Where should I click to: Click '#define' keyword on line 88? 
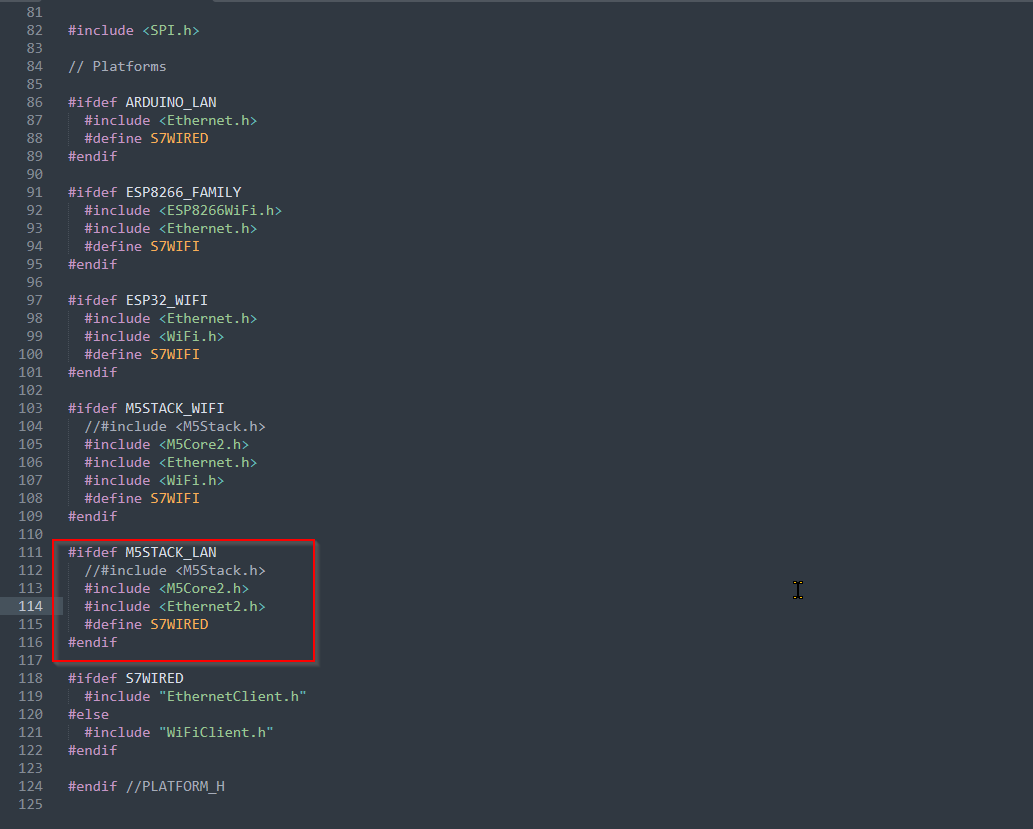113,138
